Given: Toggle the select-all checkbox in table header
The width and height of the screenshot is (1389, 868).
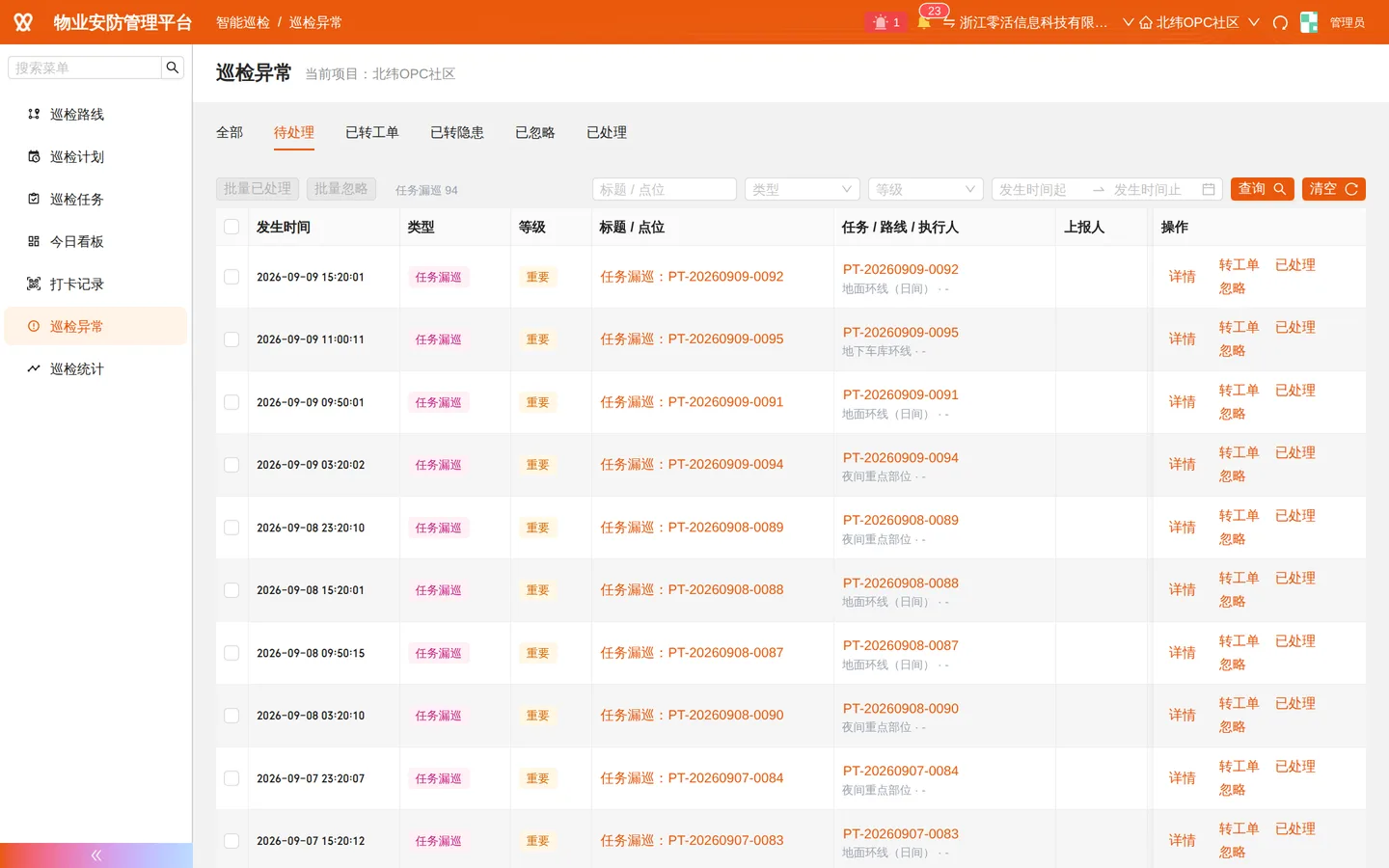Looking at the screenshot, I should pyautogui.click(x=231, y=227).
